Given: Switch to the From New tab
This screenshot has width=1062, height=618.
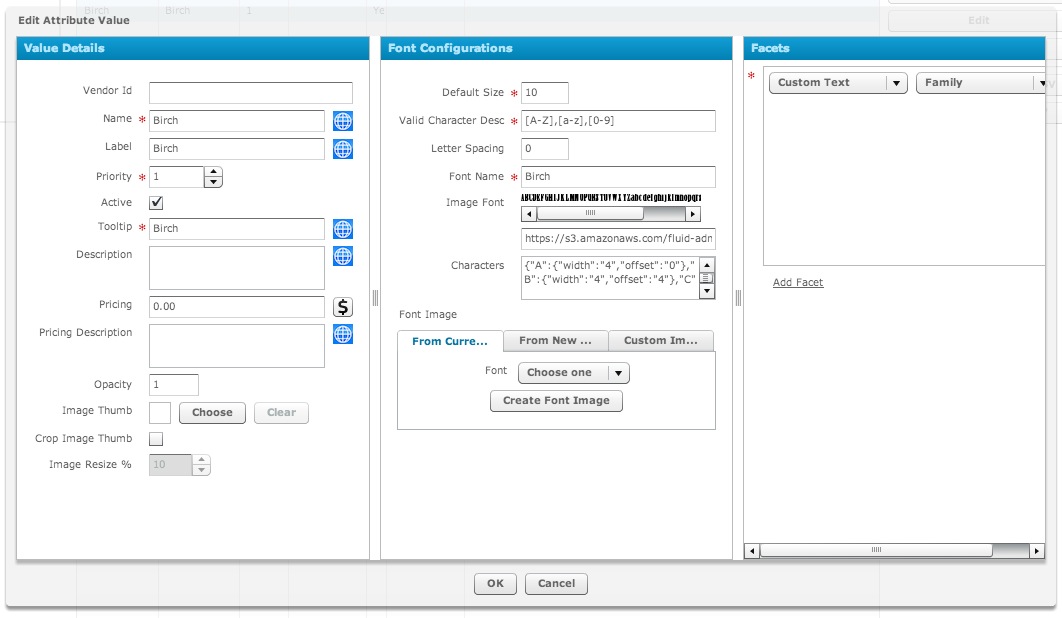Looking at the screenshot, I should pos(555,340).
